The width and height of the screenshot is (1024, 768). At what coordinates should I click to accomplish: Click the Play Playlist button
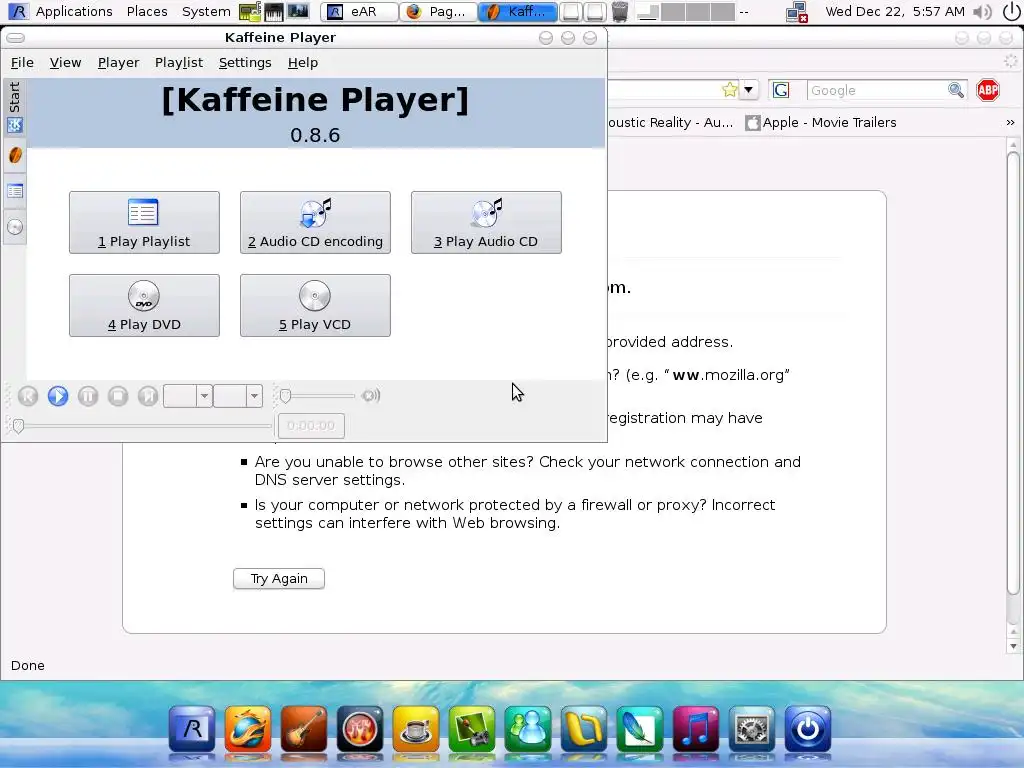(144, 223)
